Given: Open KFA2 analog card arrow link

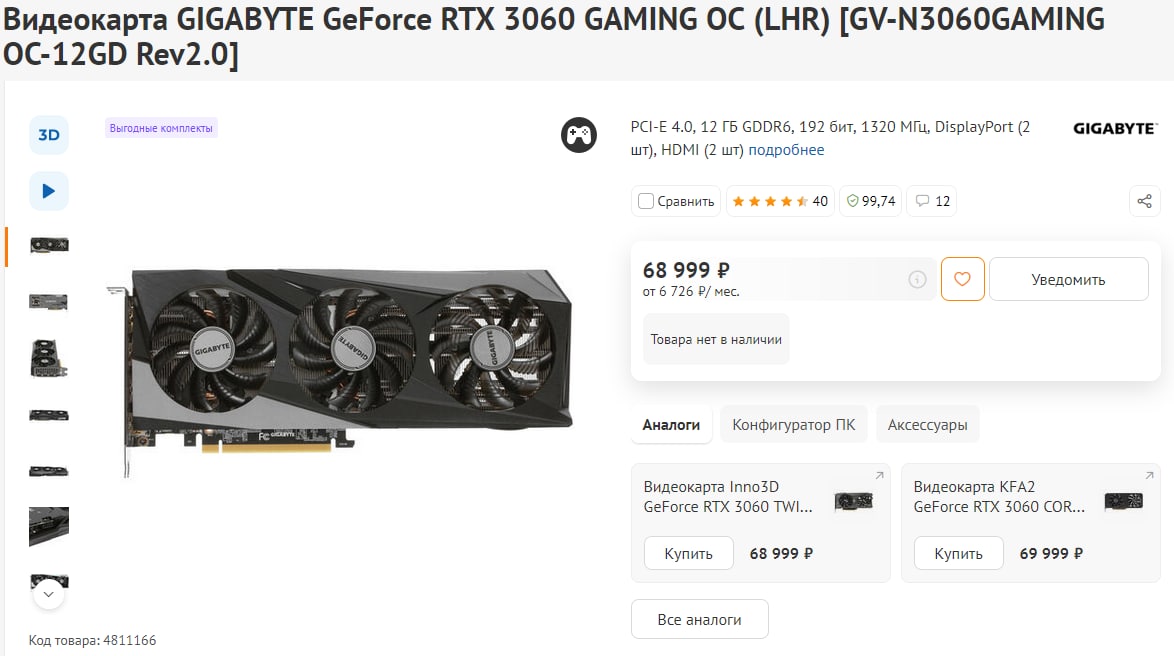Looking at the screenshot, I should [x=1149, y=476].
